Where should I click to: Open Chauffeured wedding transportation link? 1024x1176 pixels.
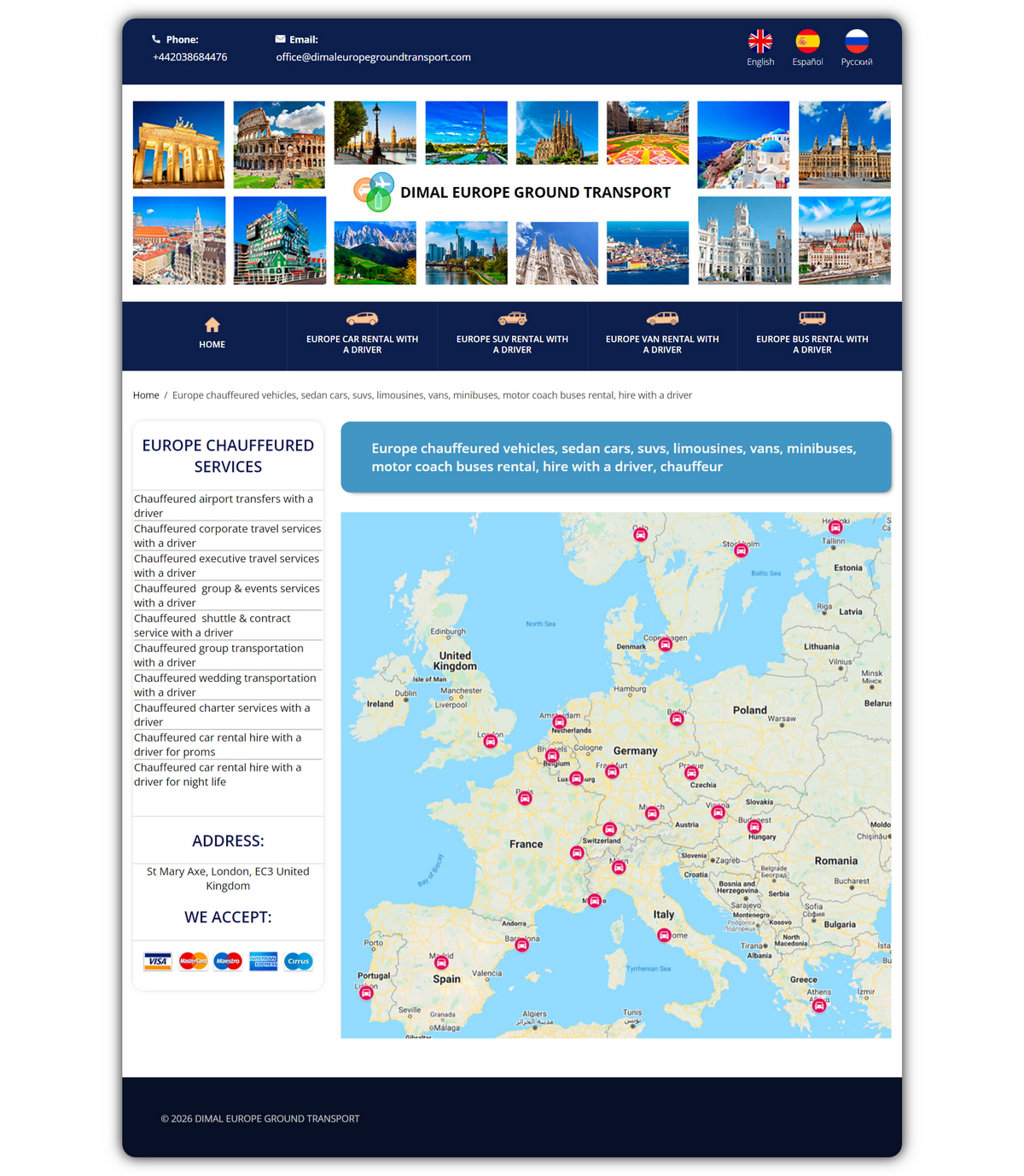pyautogui.click(x=228, y=685)
